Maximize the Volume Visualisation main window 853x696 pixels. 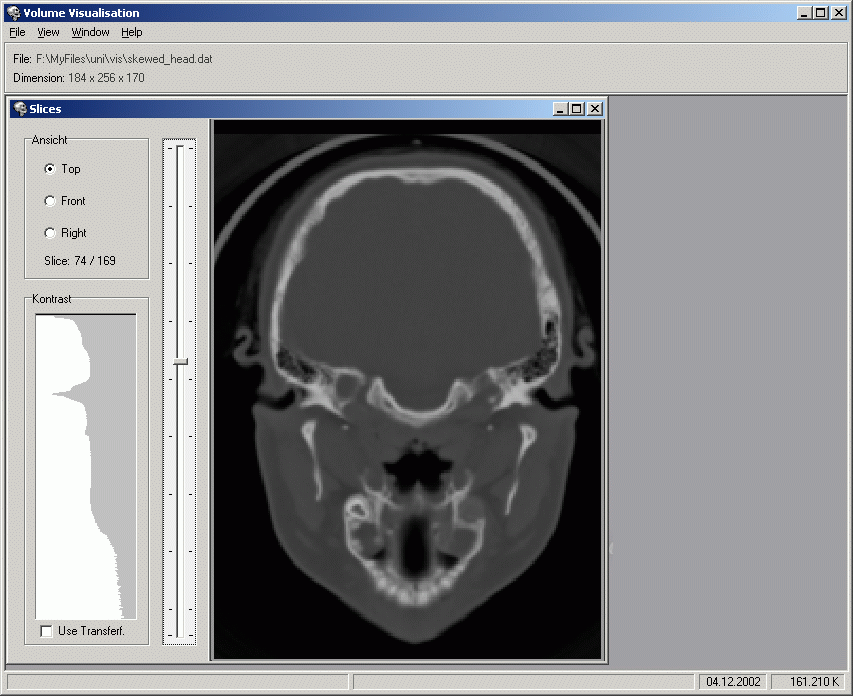pyautogui.click(x=821, y=13)
